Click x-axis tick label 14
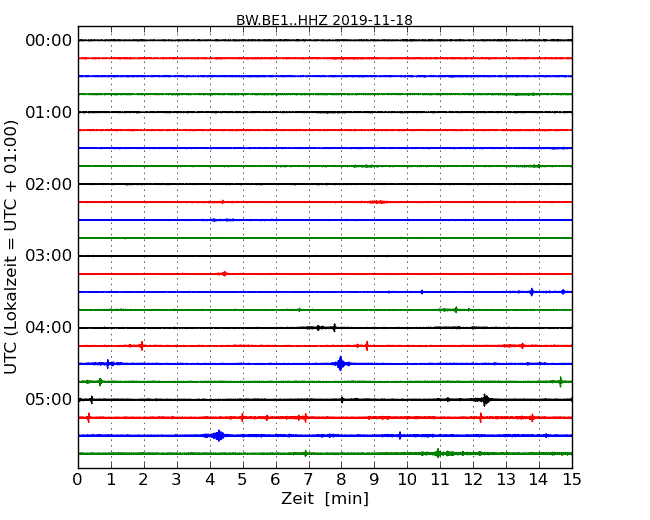 (539, 479)
